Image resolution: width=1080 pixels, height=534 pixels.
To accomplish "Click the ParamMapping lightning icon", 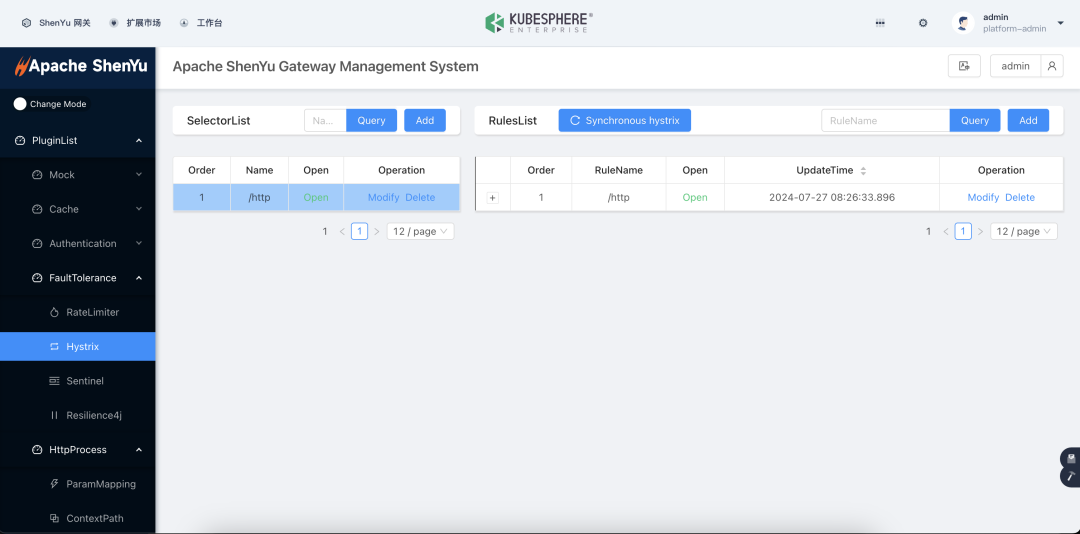I will tap(54, 484).
